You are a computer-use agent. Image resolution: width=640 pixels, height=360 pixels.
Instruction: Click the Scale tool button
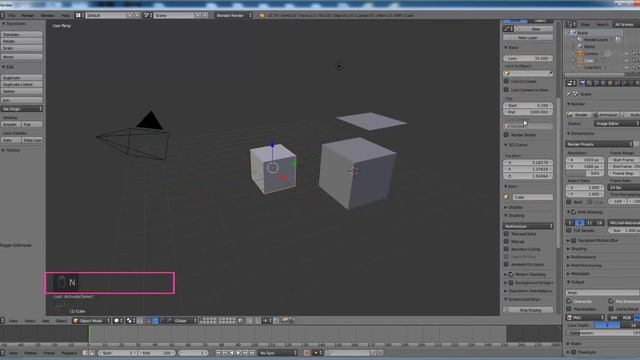pyautogui.click(x=22, y=48)
